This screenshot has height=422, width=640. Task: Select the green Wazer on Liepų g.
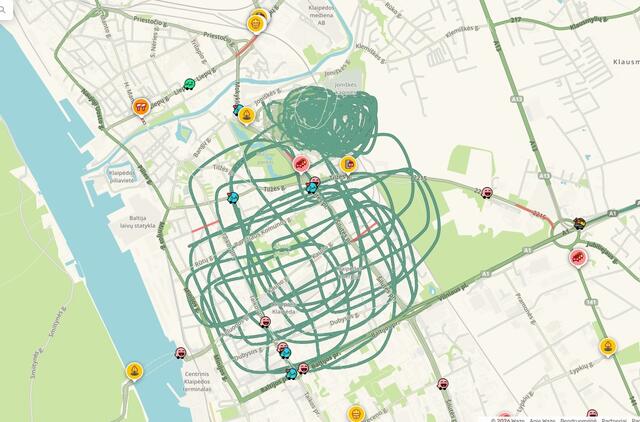[189, 84]
